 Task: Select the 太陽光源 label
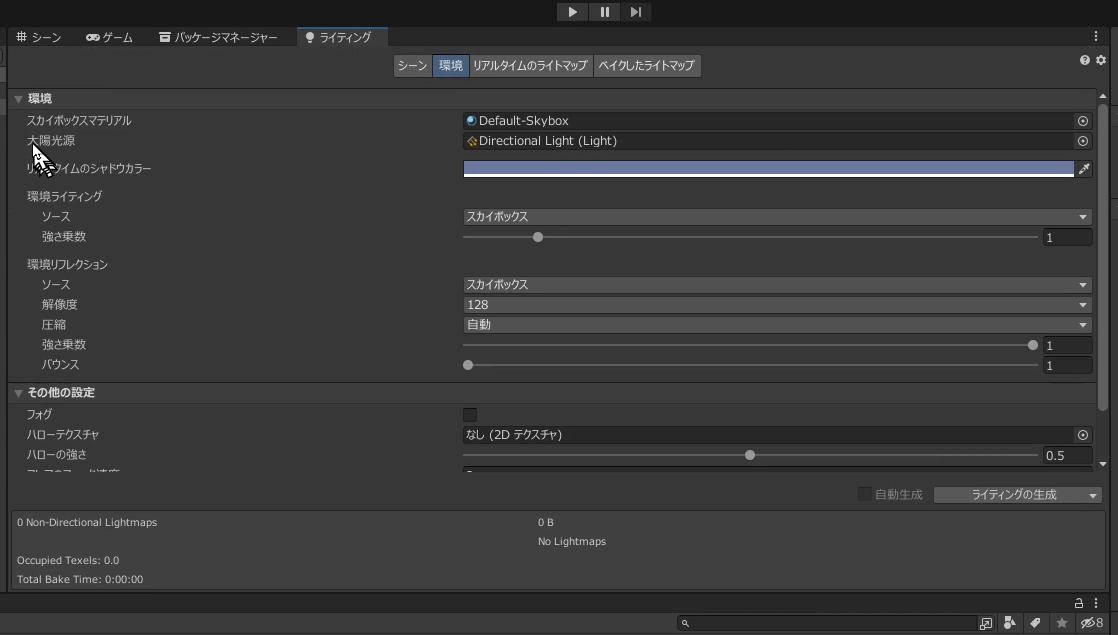point(51,141)
